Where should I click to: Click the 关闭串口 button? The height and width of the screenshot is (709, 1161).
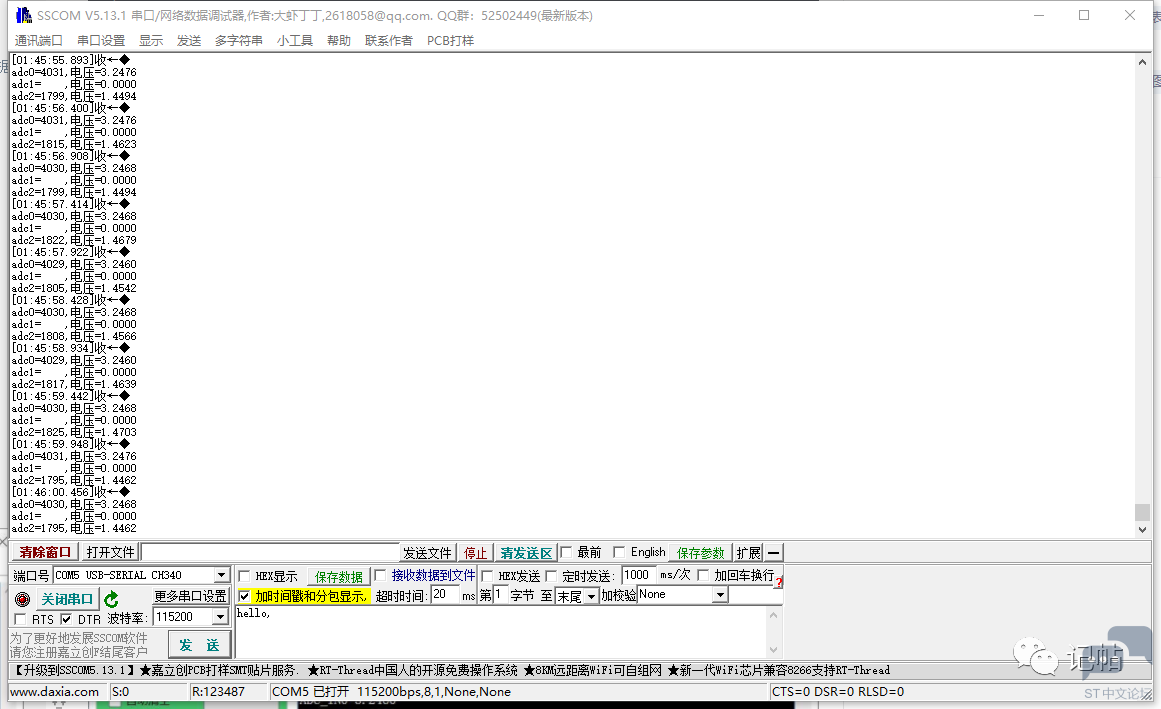point(67,599)
